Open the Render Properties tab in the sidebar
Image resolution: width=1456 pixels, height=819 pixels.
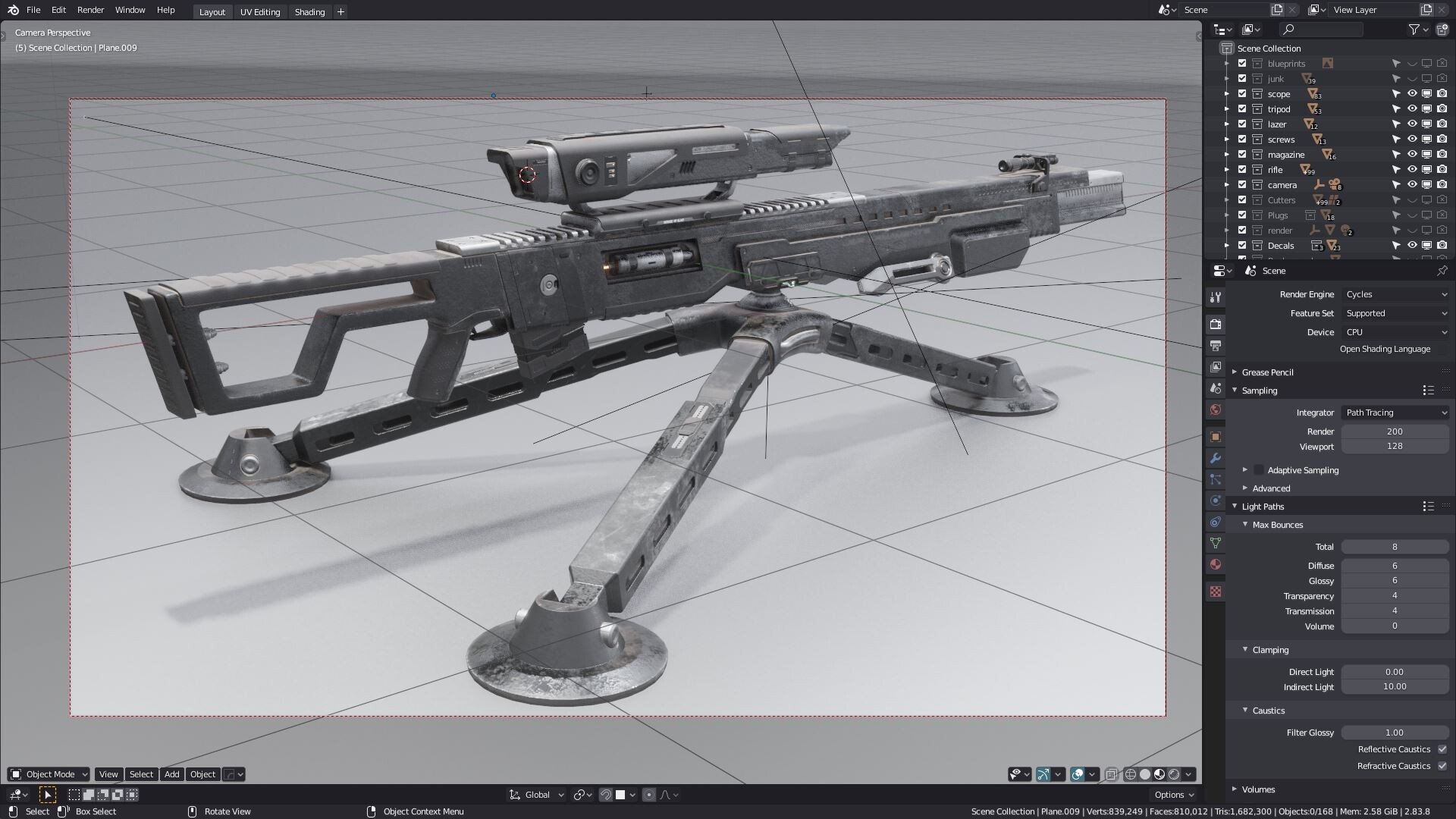click(1216, 324)
